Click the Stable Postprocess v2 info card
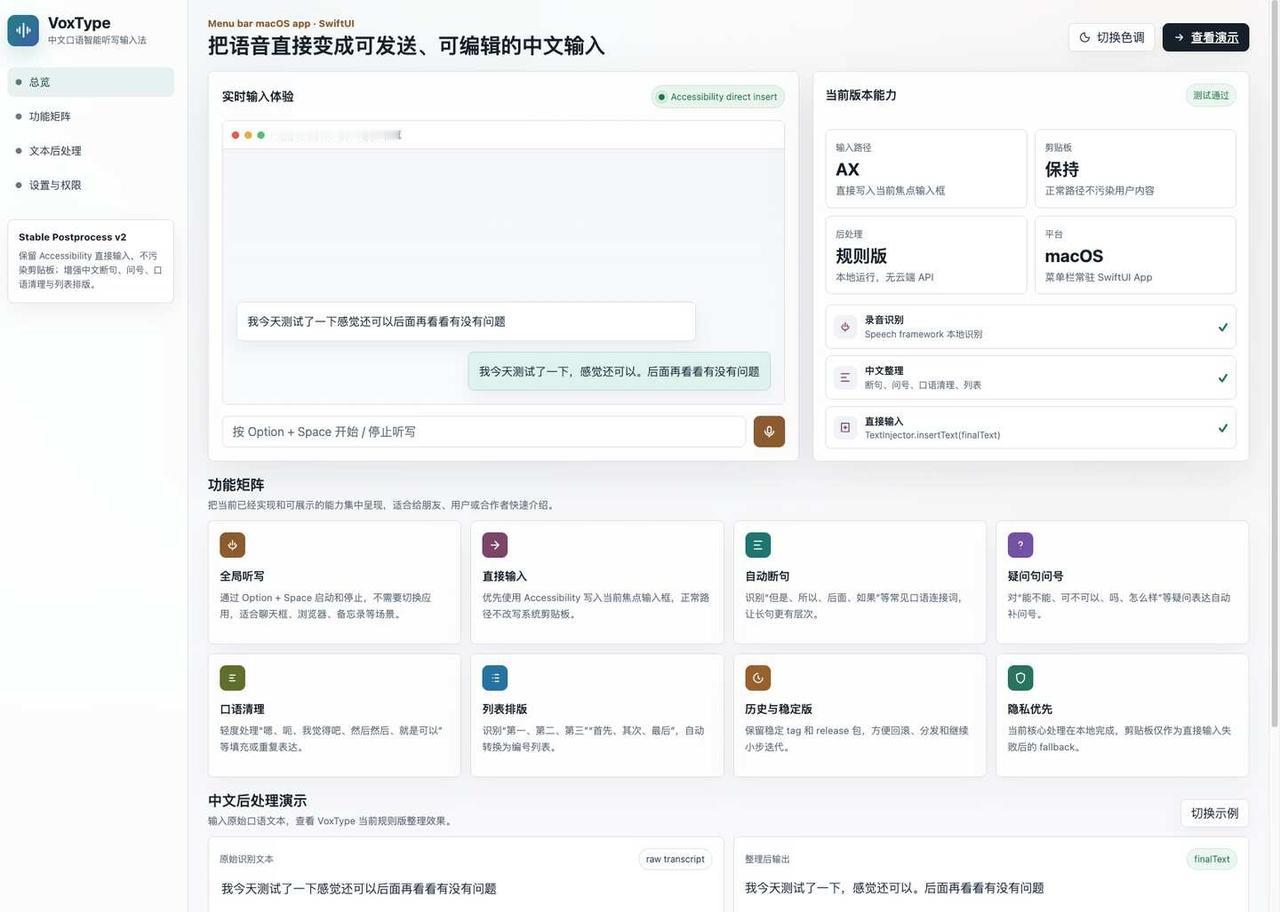 (x=91, y=261)
